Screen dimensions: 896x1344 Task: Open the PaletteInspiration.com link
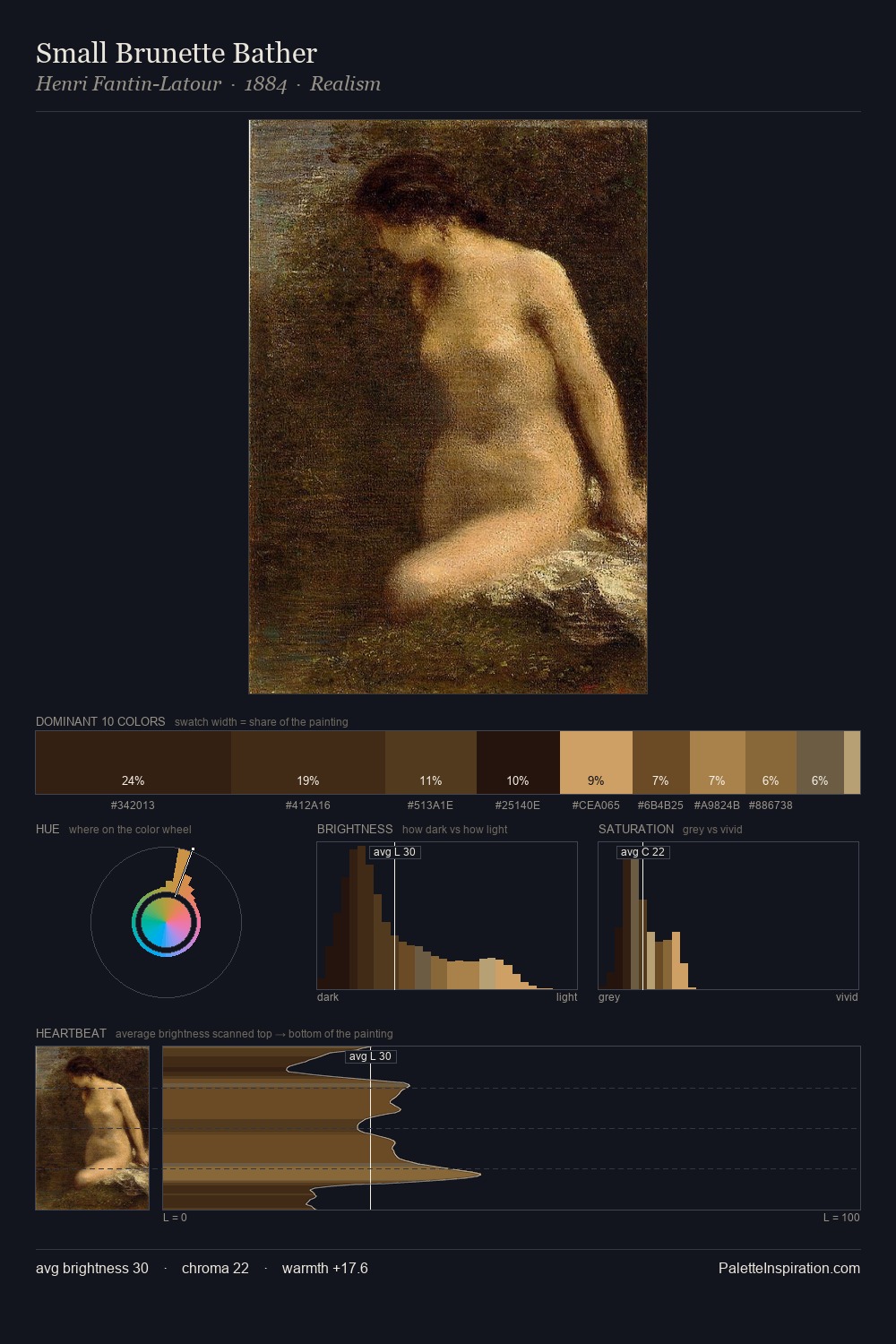(x=789, y=1269)
